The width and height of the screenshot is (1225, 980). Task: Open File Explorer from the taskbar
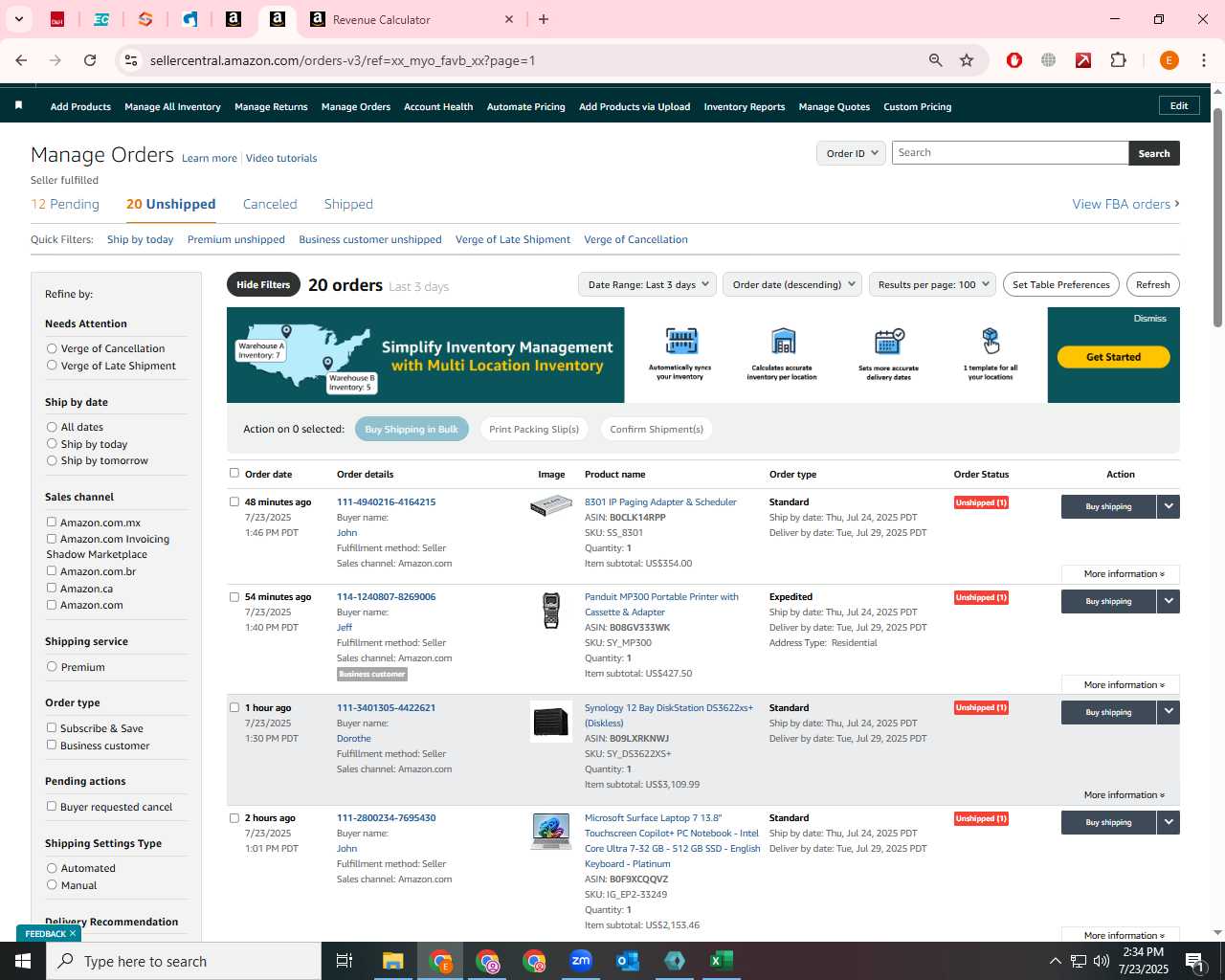pos(393,961)
